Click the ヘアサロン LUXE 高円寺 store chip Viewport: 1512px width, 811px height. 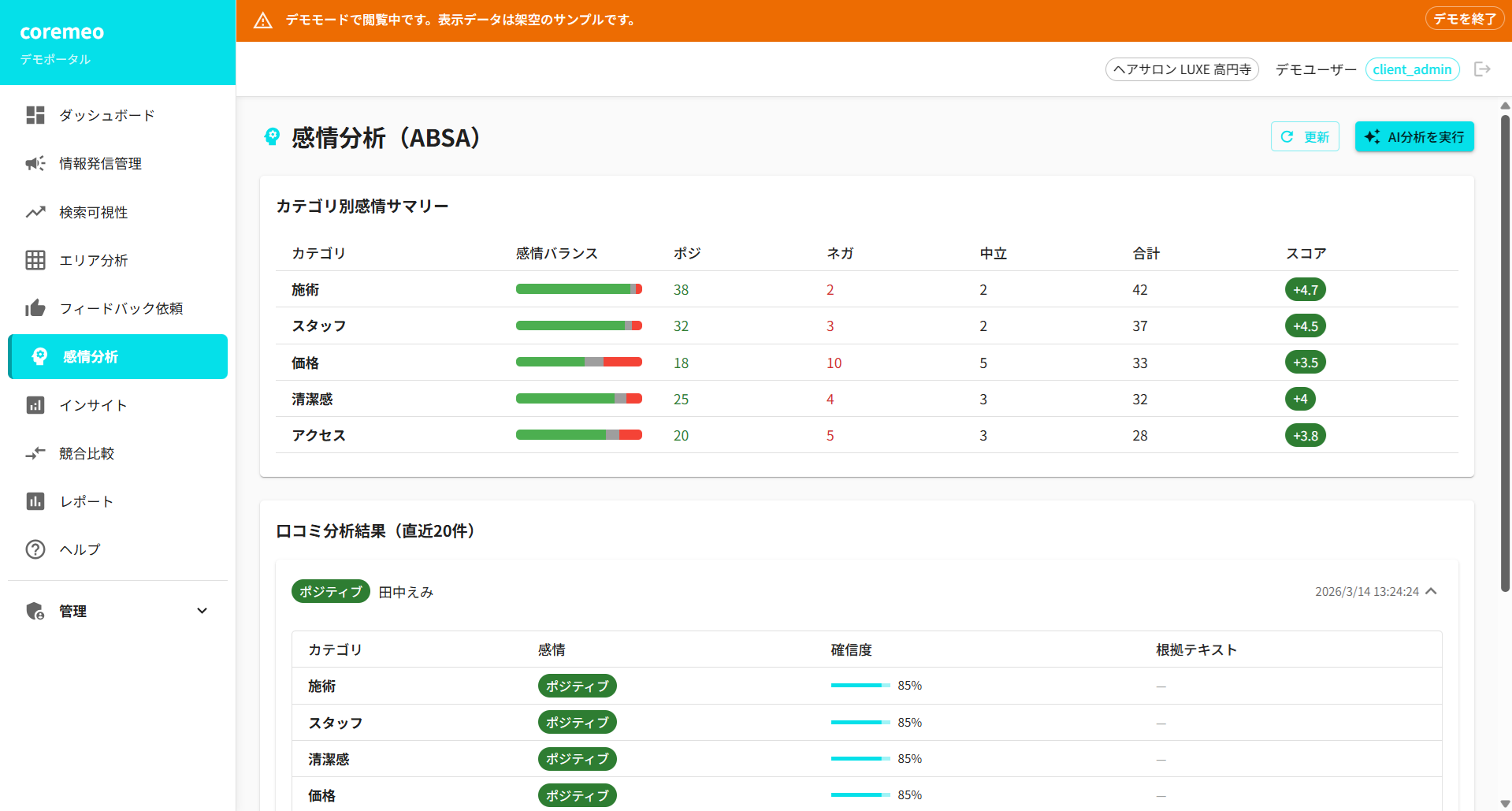(1182, 69)
